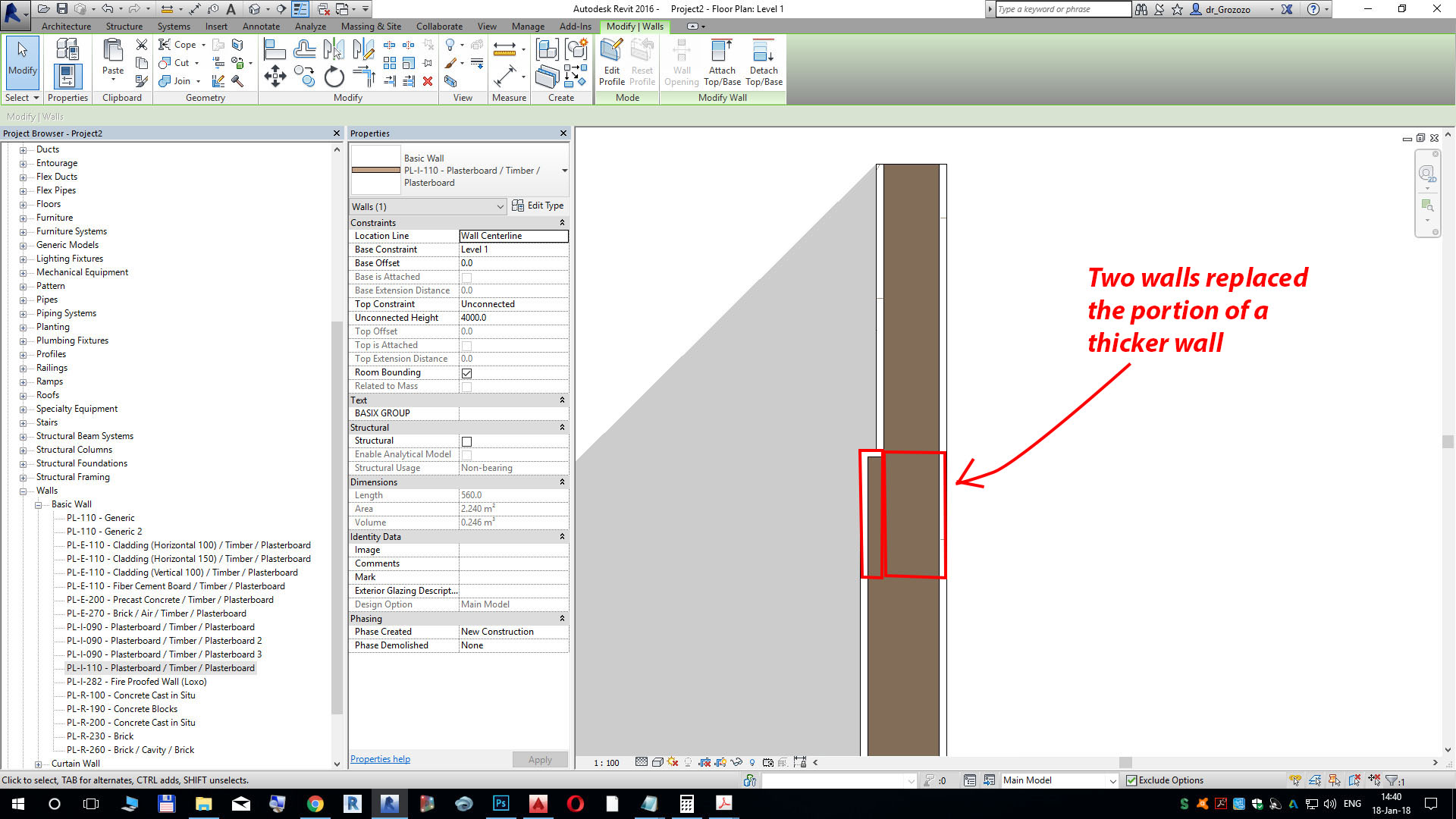Toggle the Exclude Options checkbox

coord(1131,780)
